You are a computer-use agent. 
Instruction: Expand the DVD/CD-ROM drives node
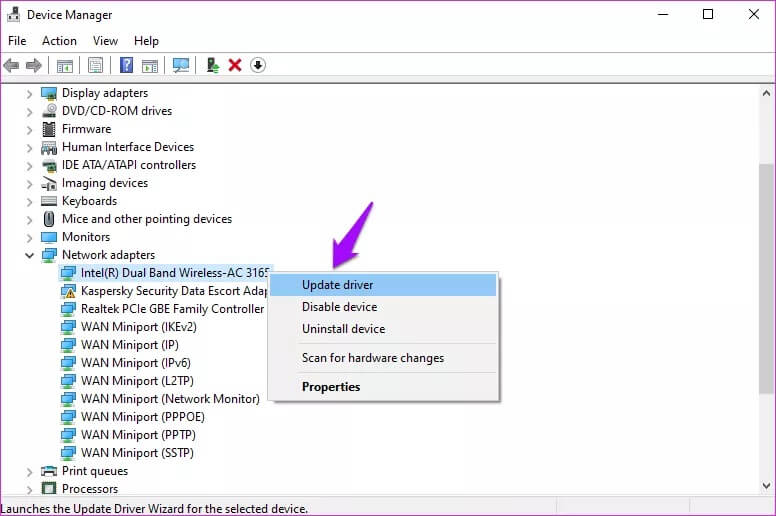coord(29,112)
